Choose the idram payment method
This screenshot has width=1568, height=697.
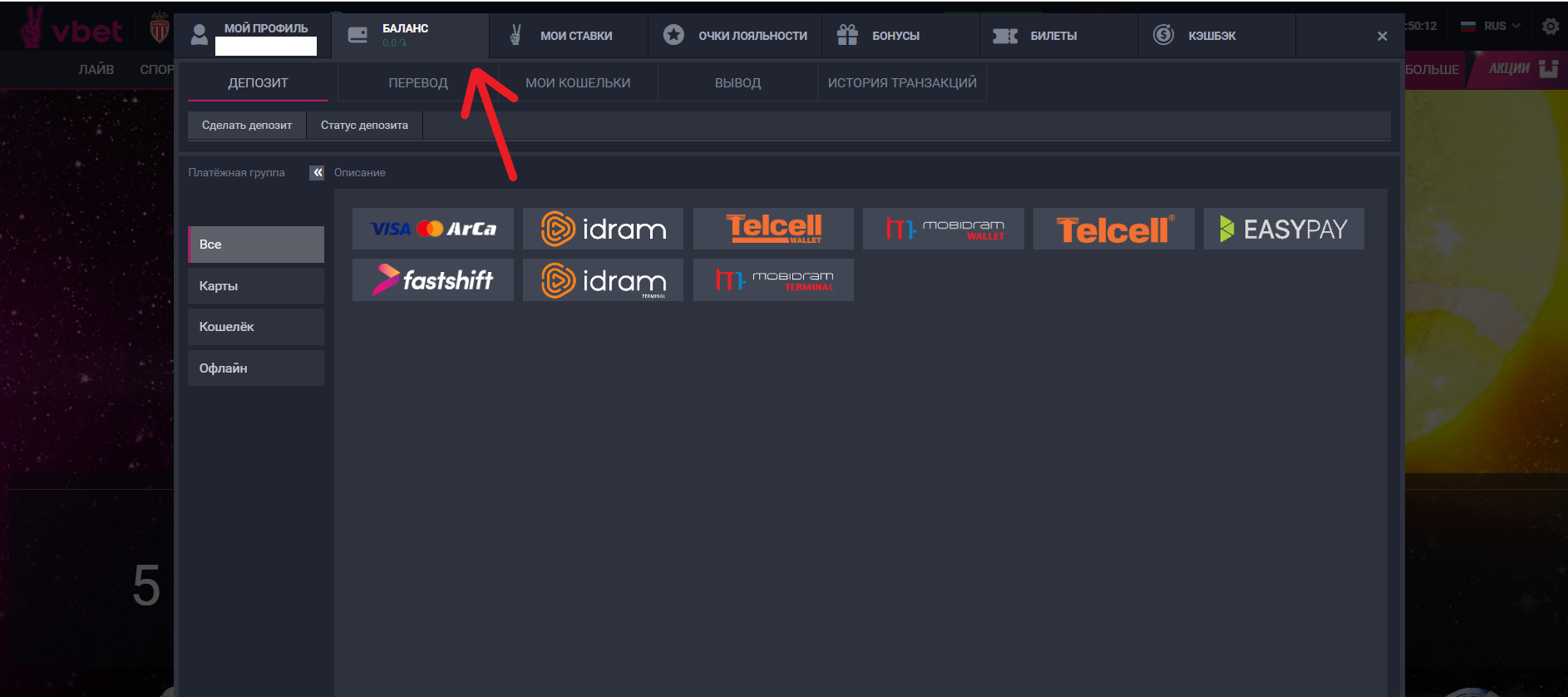(x=603, y=229)
